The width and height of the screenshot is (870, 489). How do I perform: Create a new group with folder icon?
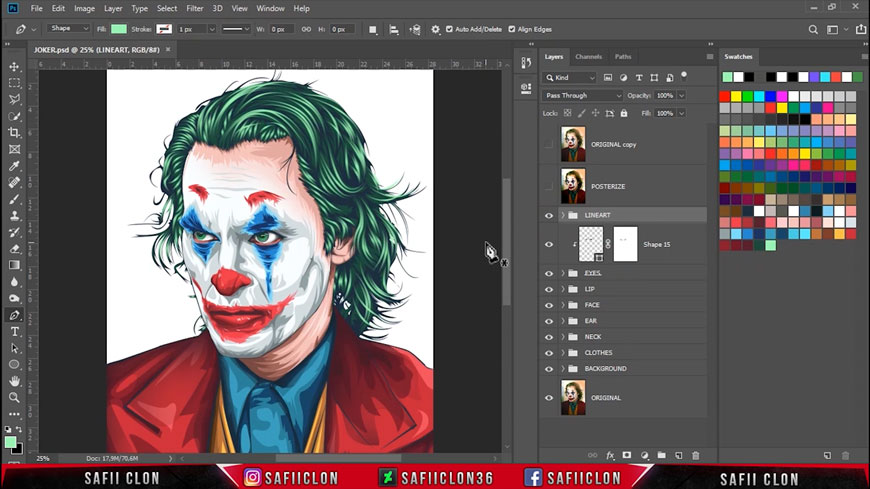(x=661, y=455)
